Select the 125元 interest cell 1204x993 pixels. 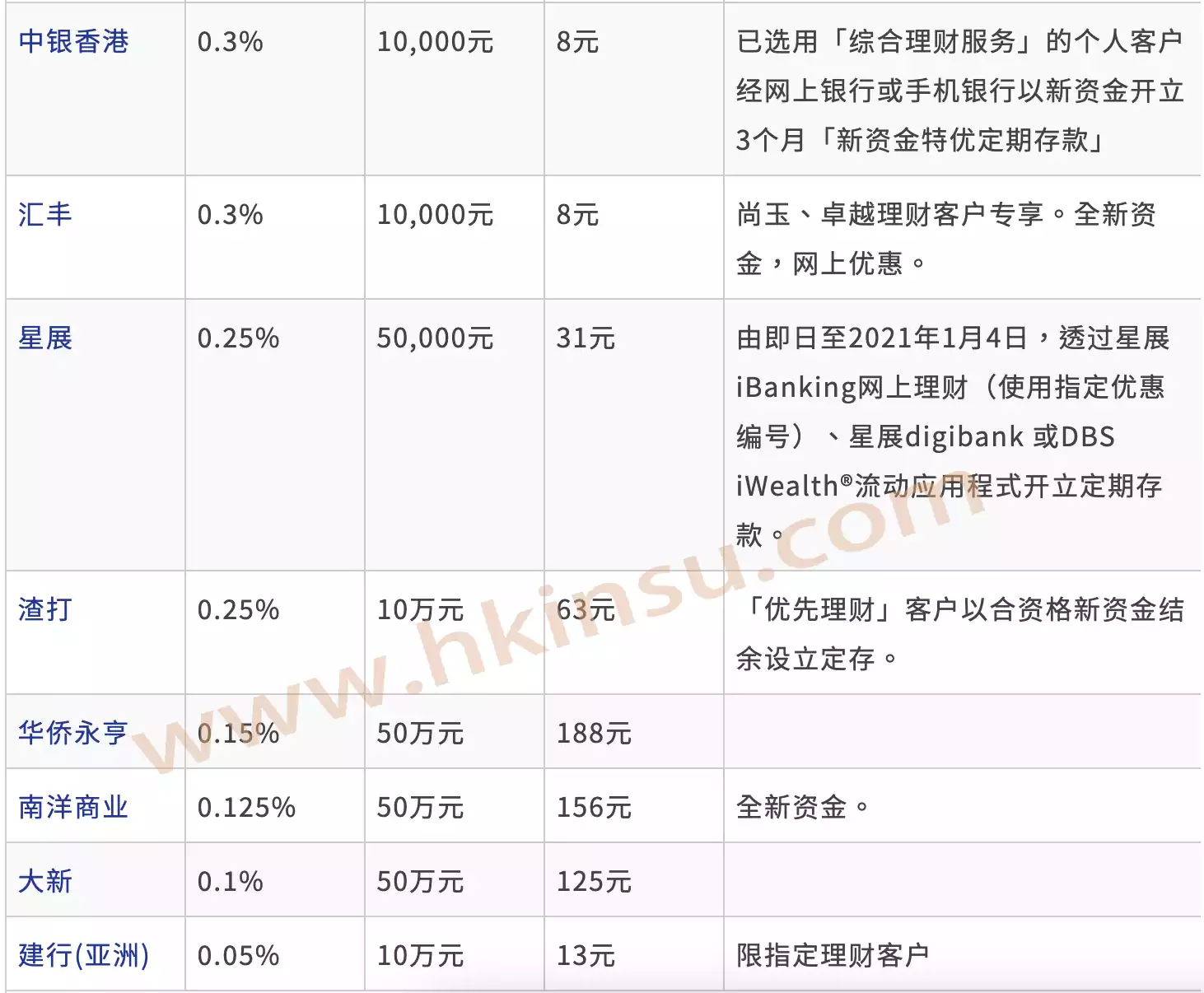coord(594,881)
